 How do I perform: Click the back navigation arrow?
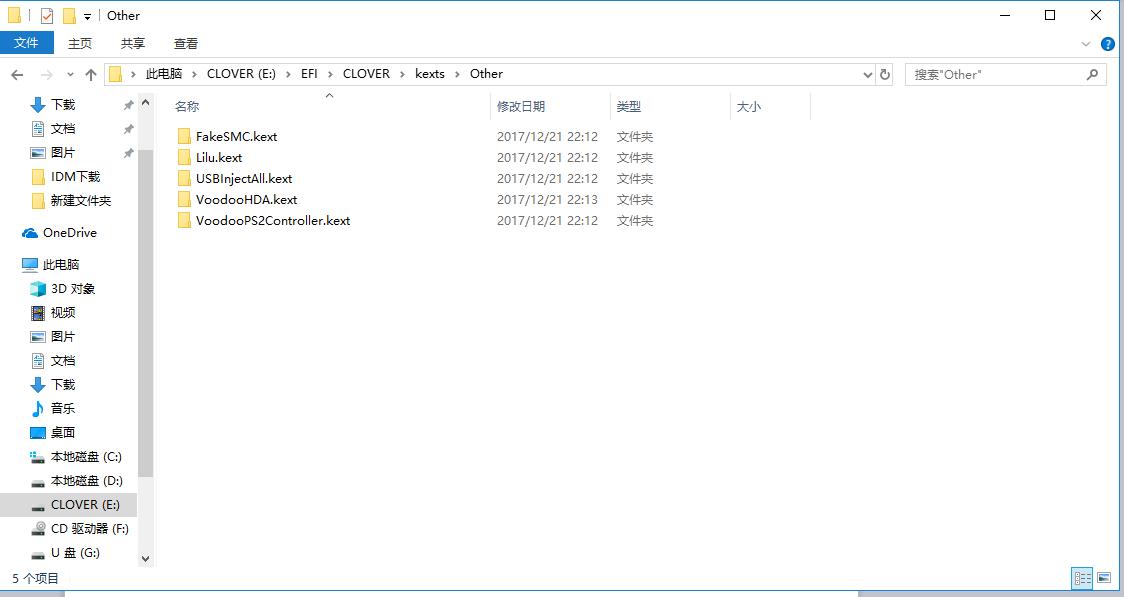(17, 74)
